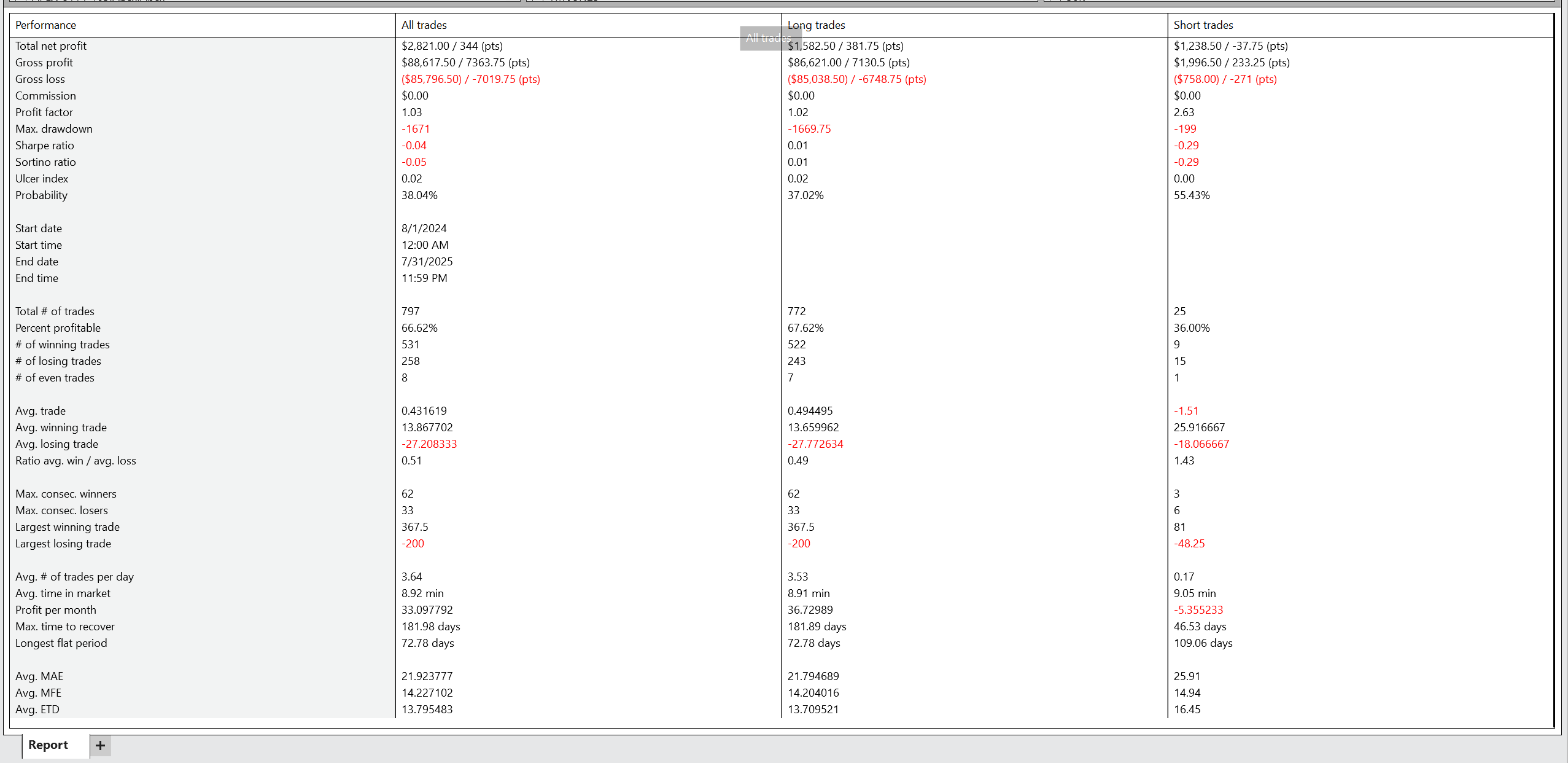Select avg winning trade value 13.867702

427,428
